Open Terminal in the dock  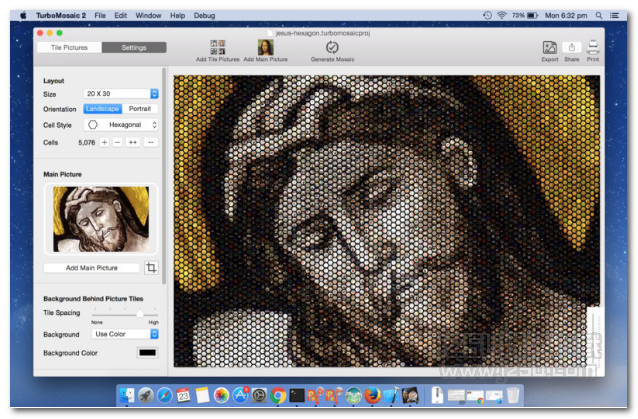click(297, 395)
